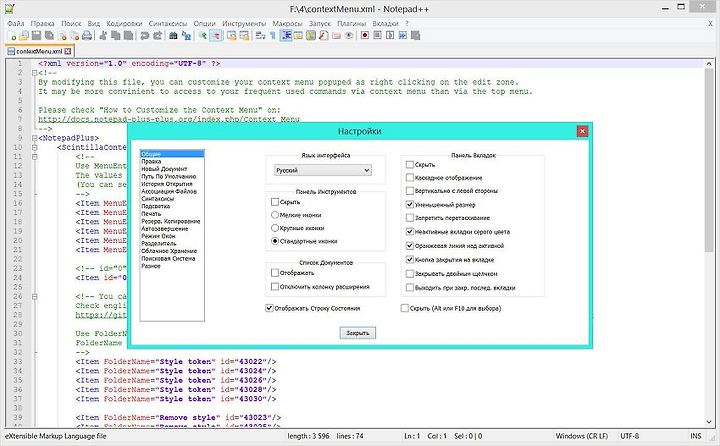Collapse the fold marker at line 26
Viewport: 720px width, 446px height.
click(34, 297)
